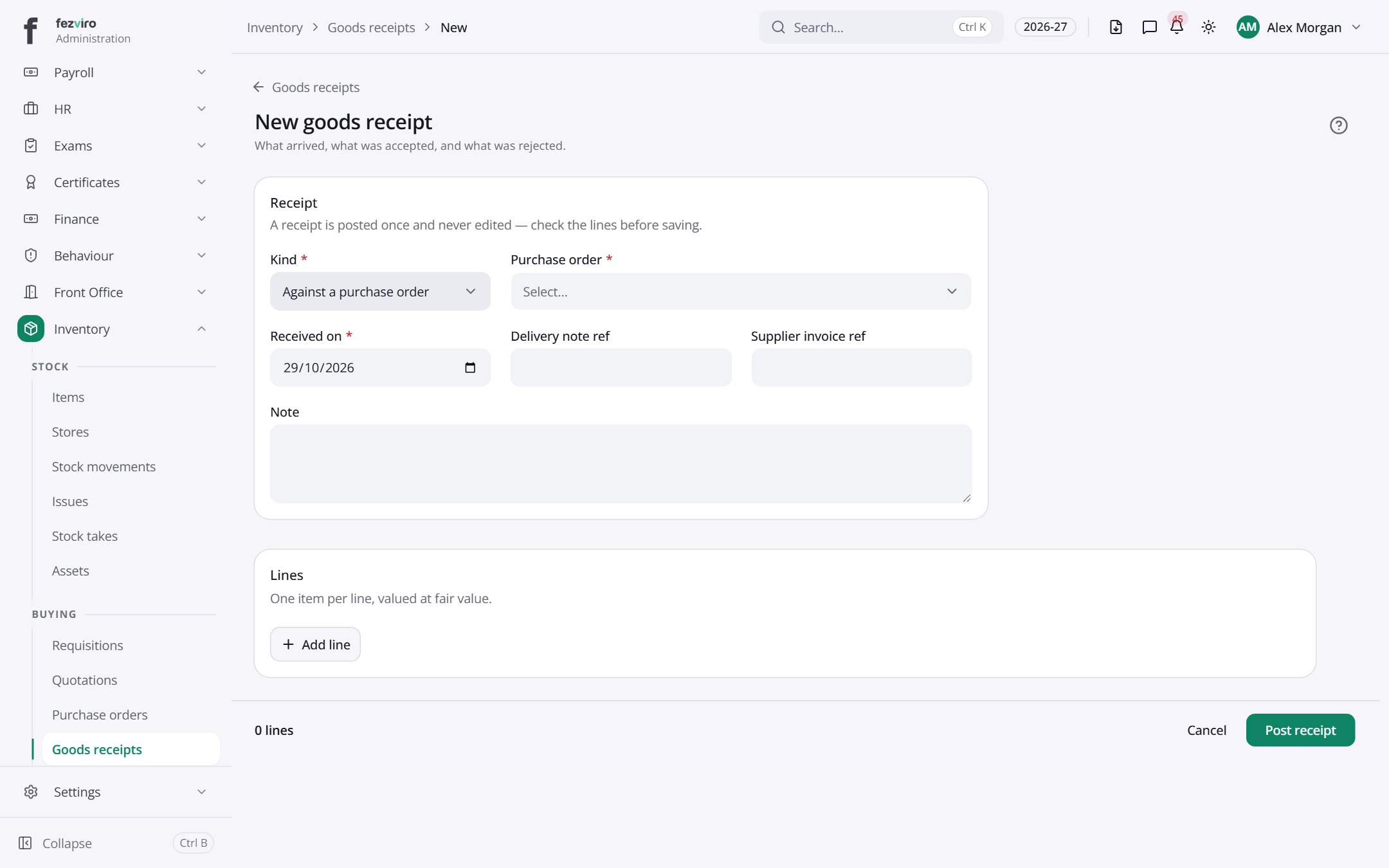Open the Purchase order select dropdown

coord(741,291)
